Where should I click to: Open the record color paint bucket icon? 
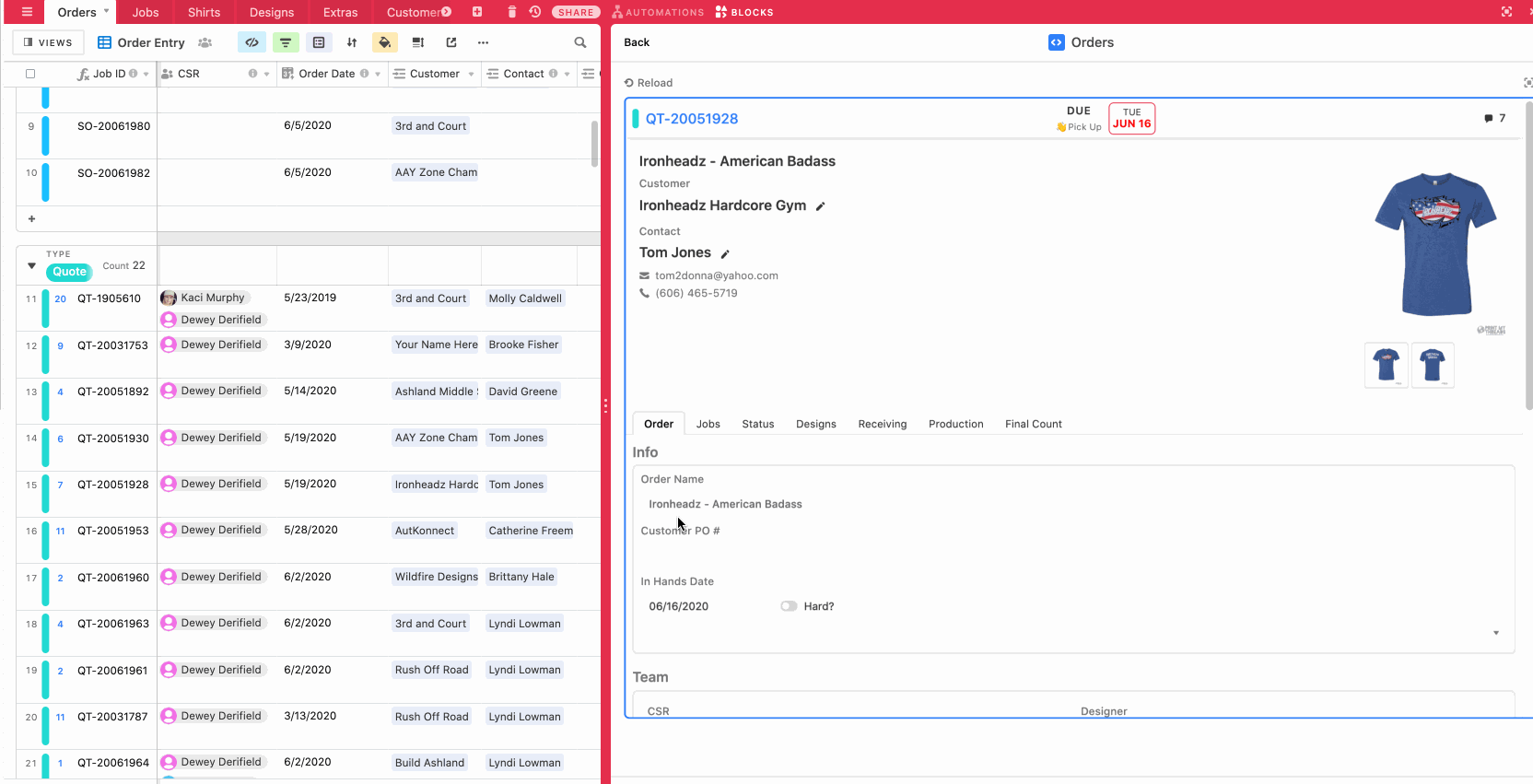click(385, 42)
